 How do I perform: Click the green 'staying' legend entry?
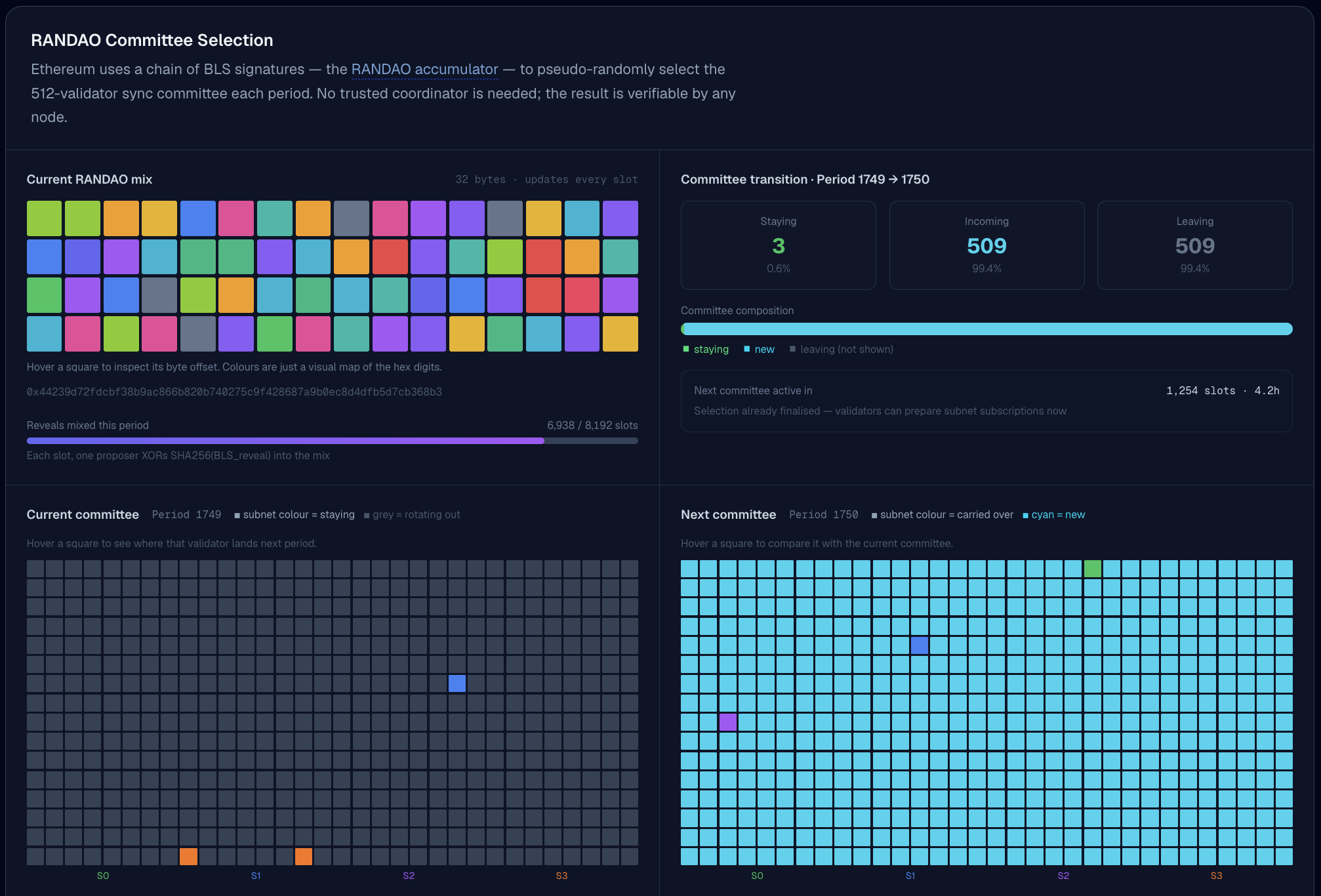(706, 349)
